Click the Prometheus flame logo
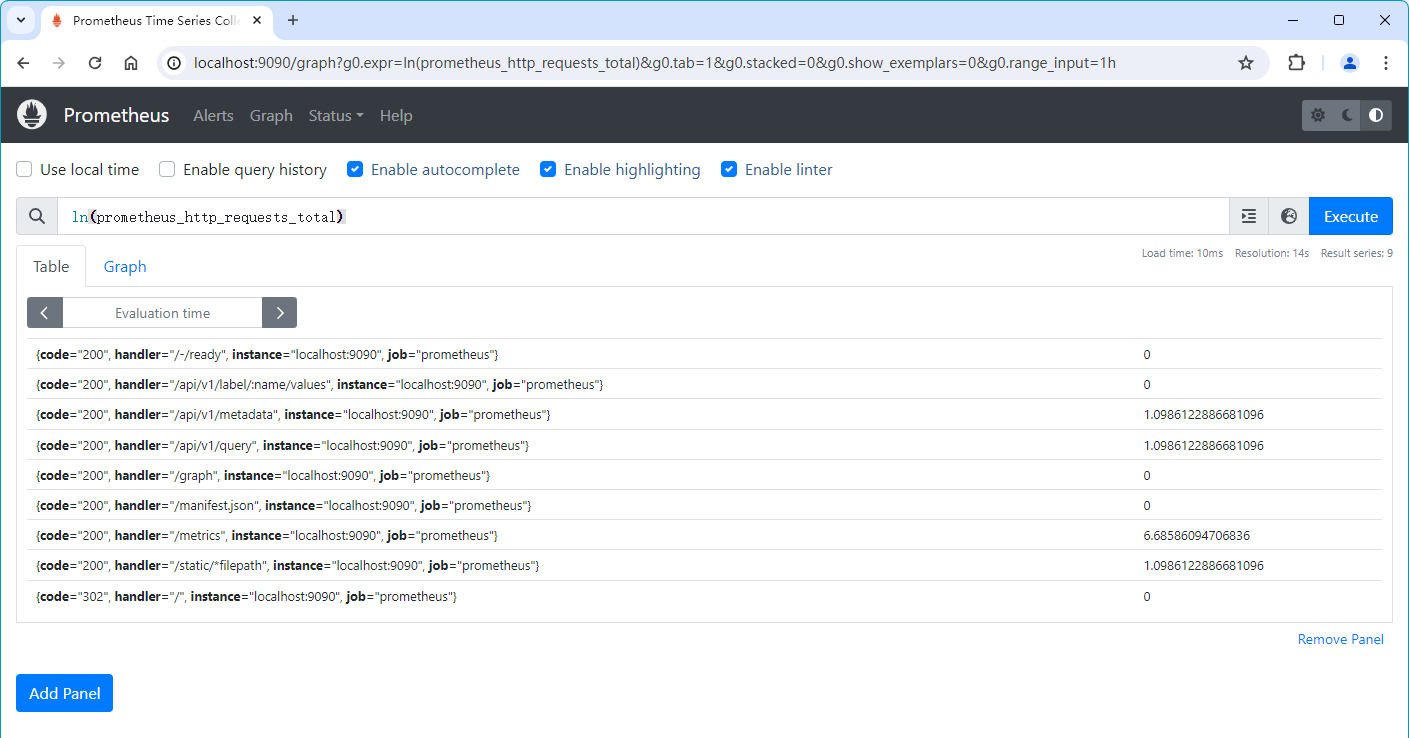1409x738 pixels. 32,115
